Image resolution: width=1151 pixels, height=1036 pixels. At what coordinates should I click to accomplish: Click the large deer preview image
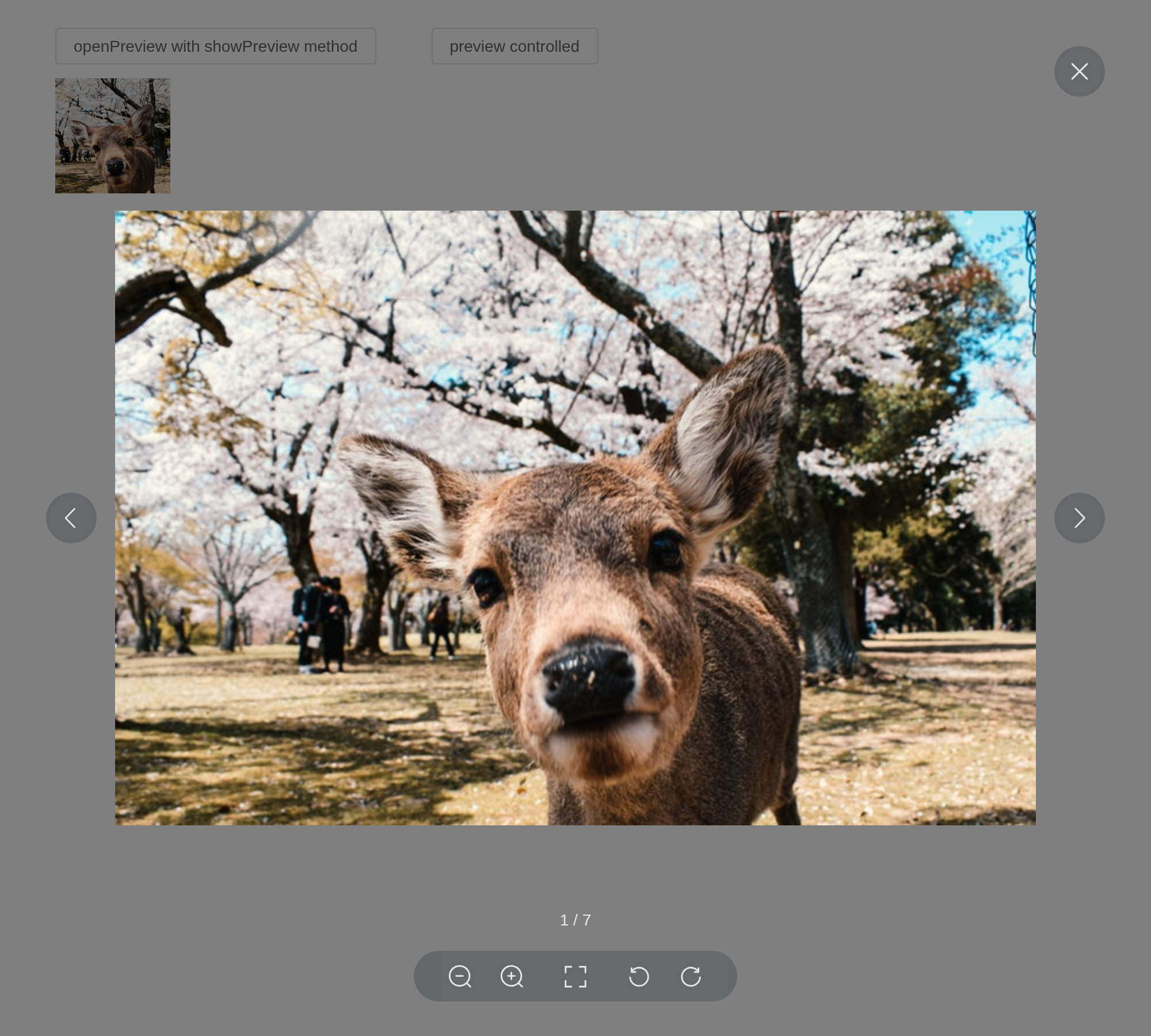click(575, 518)
